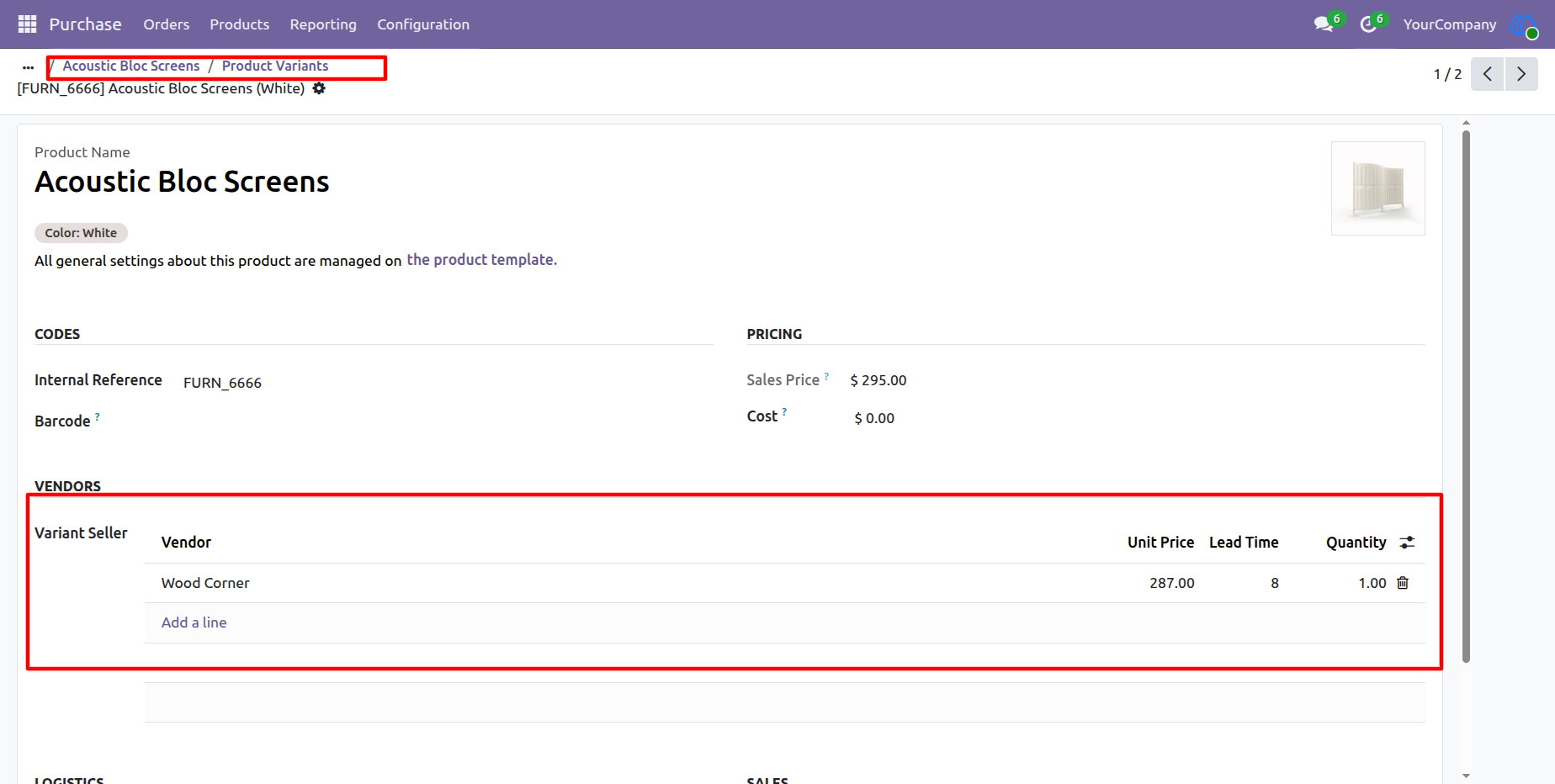Click the user avatar icon
Viewport: 1555px width, 784px height.
tap(1524, 25)
